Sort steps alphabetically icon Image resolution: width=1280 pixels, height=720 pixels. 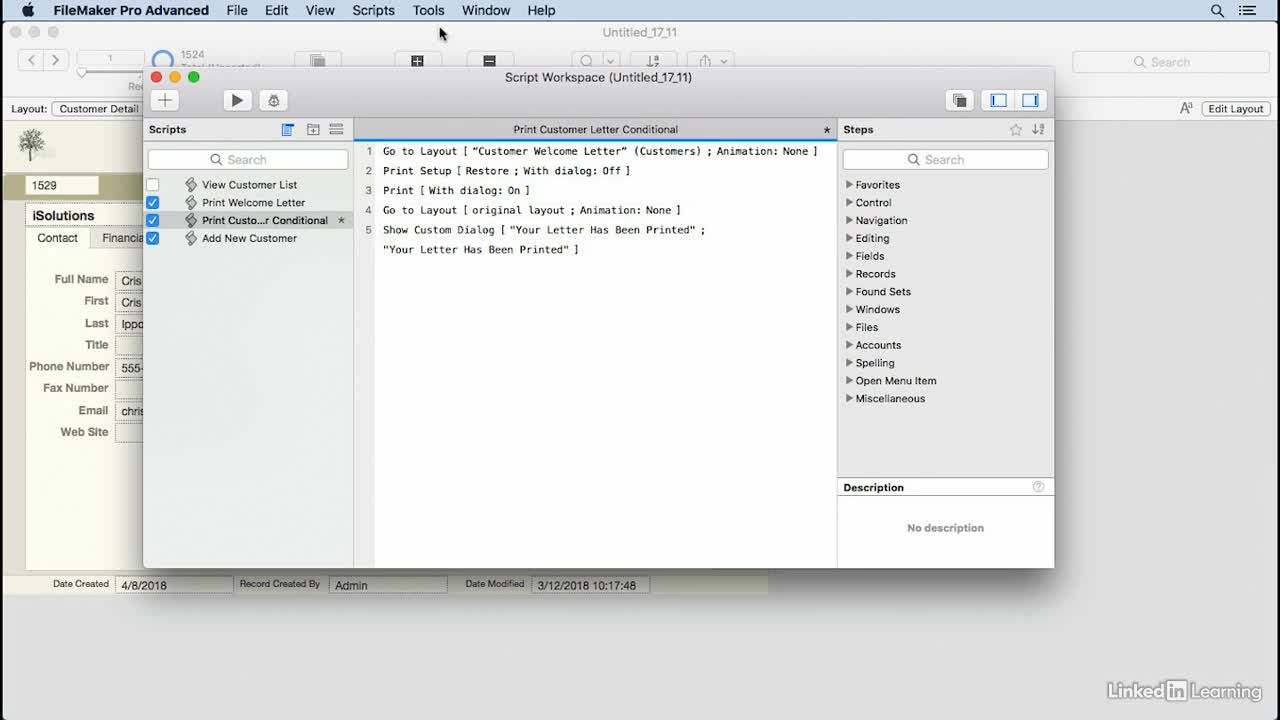tap(1038, 130)
